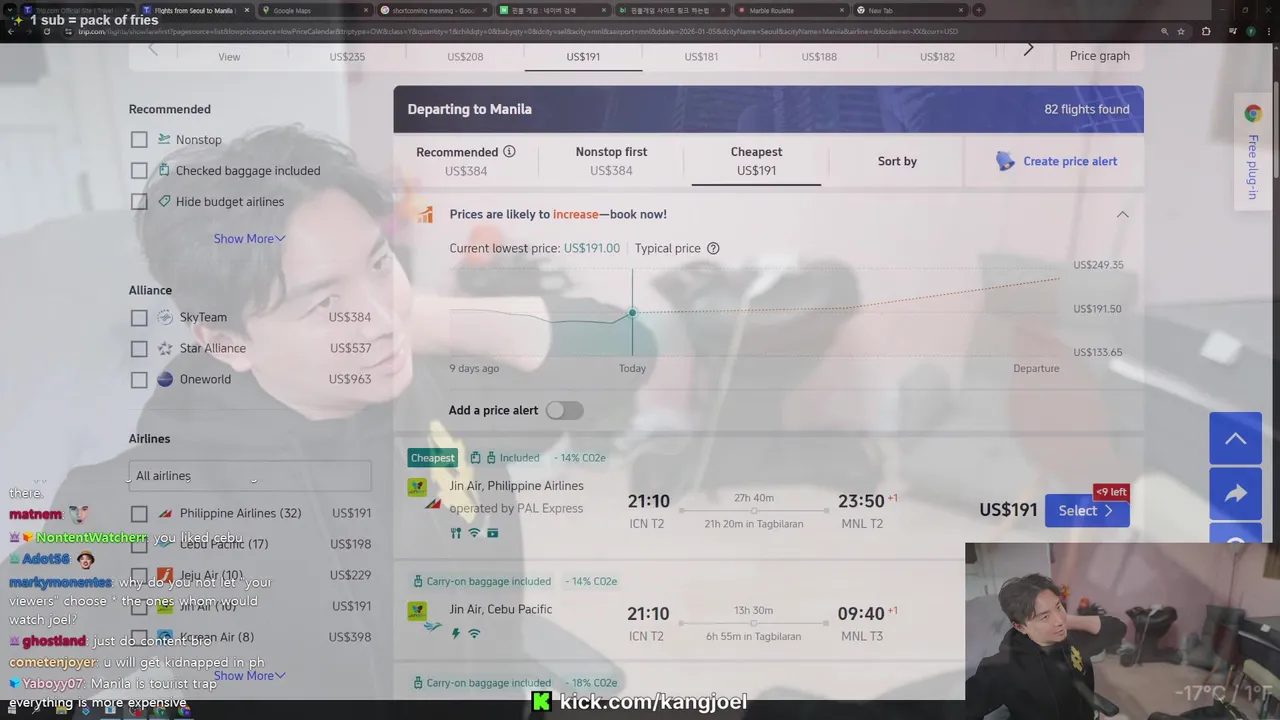Click the Recommended info icon

click(509, 152)
